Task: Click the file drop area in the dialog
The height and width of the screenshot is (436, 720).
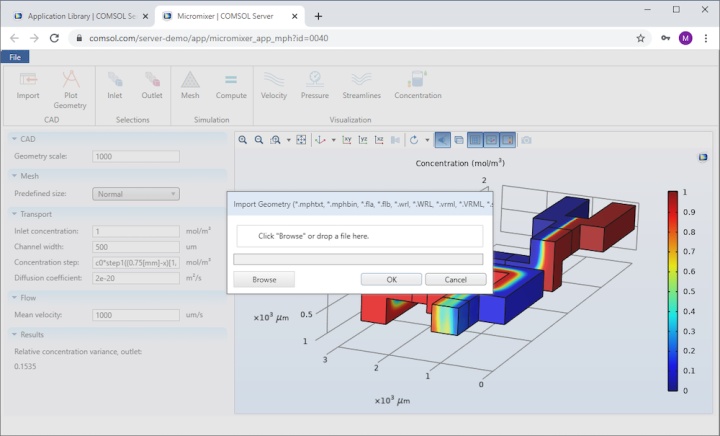Action: 360,236
